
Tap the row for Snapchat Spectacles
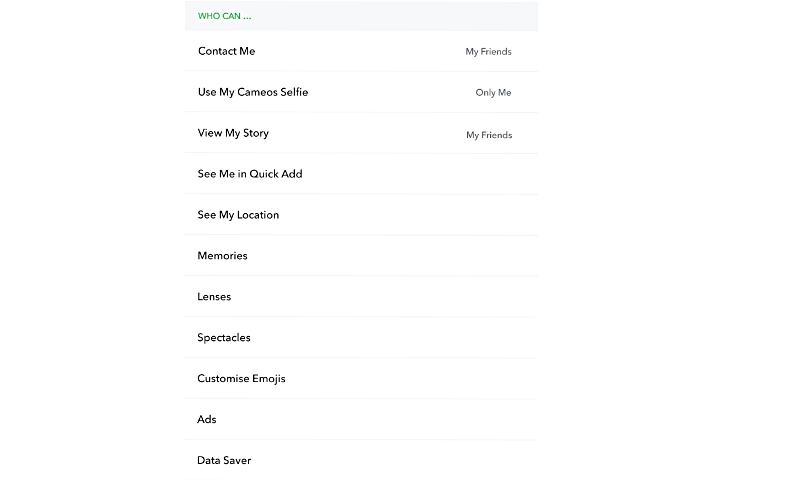[360, 338]
